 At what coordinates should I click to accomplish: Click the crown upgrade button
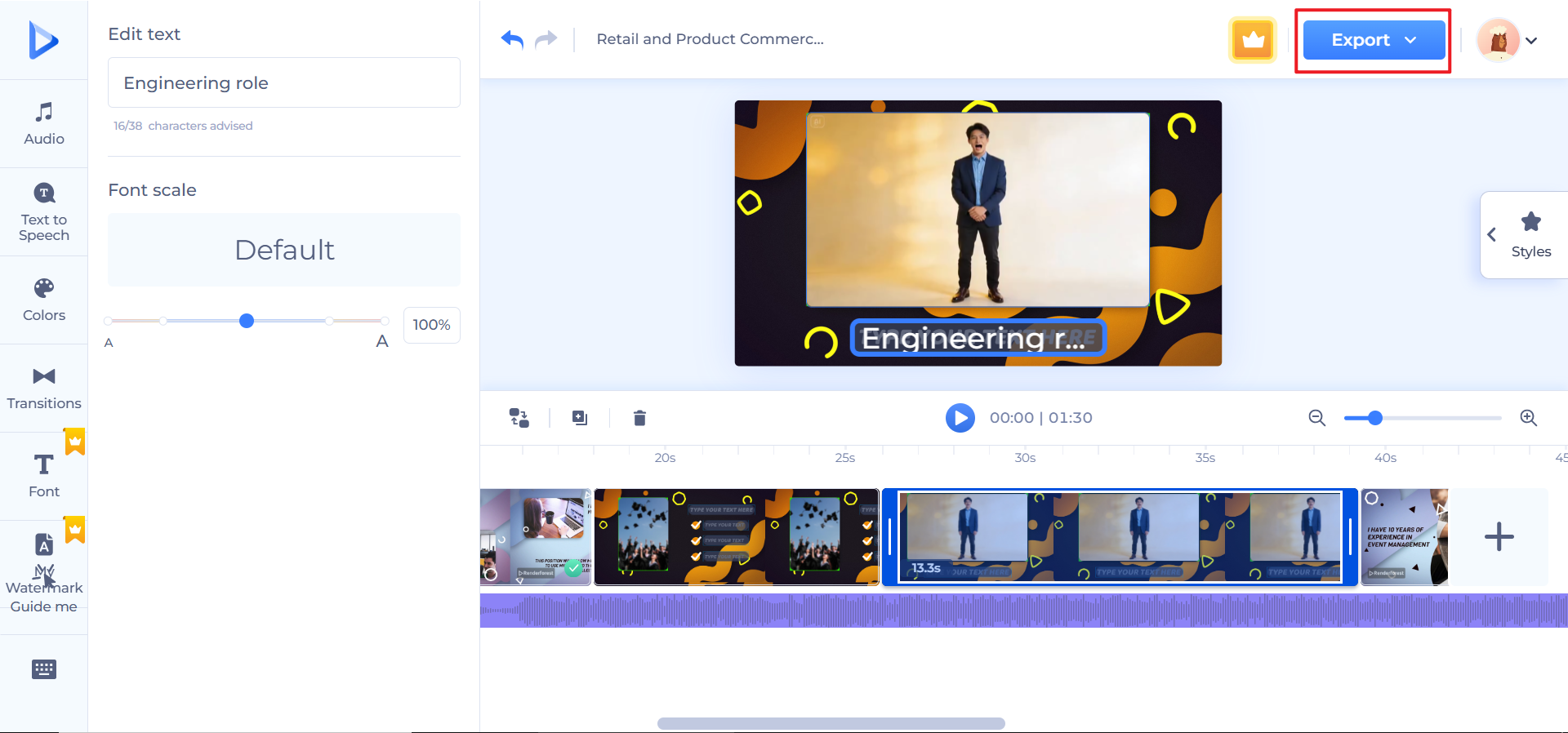coord(1253,39)
